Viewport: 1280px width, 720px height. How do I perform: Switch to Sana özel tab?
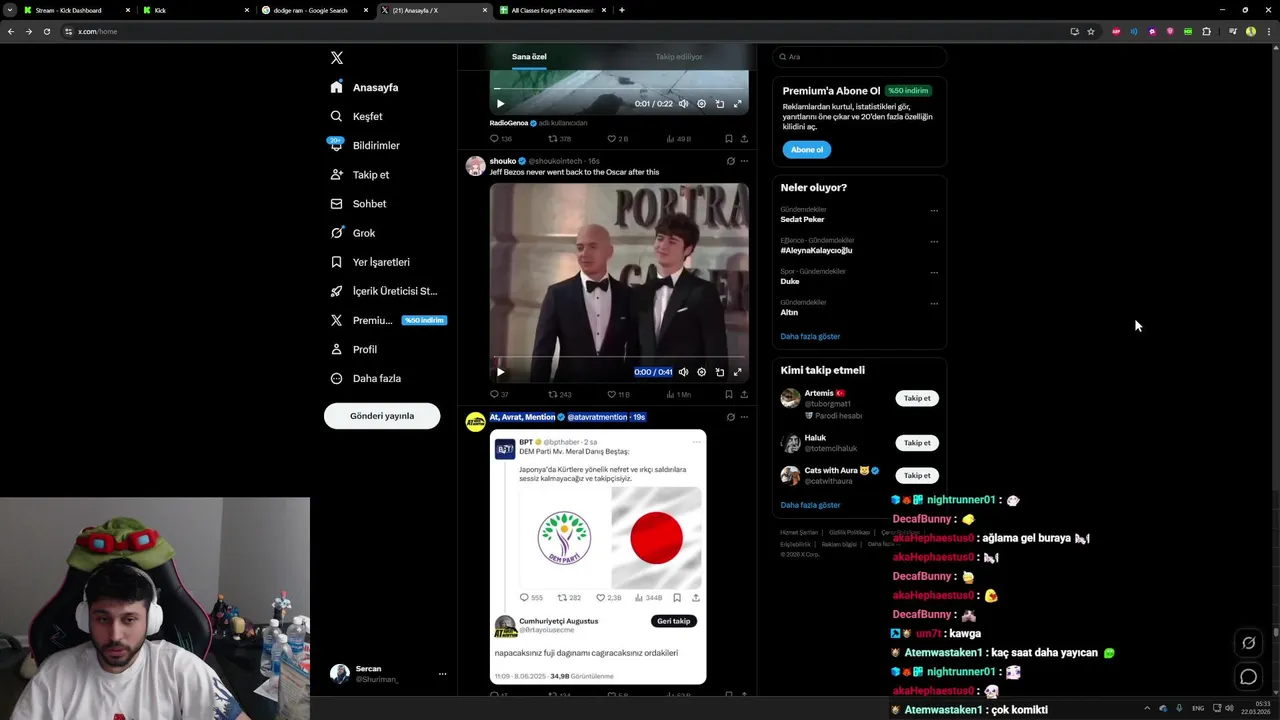pos(529,57)
